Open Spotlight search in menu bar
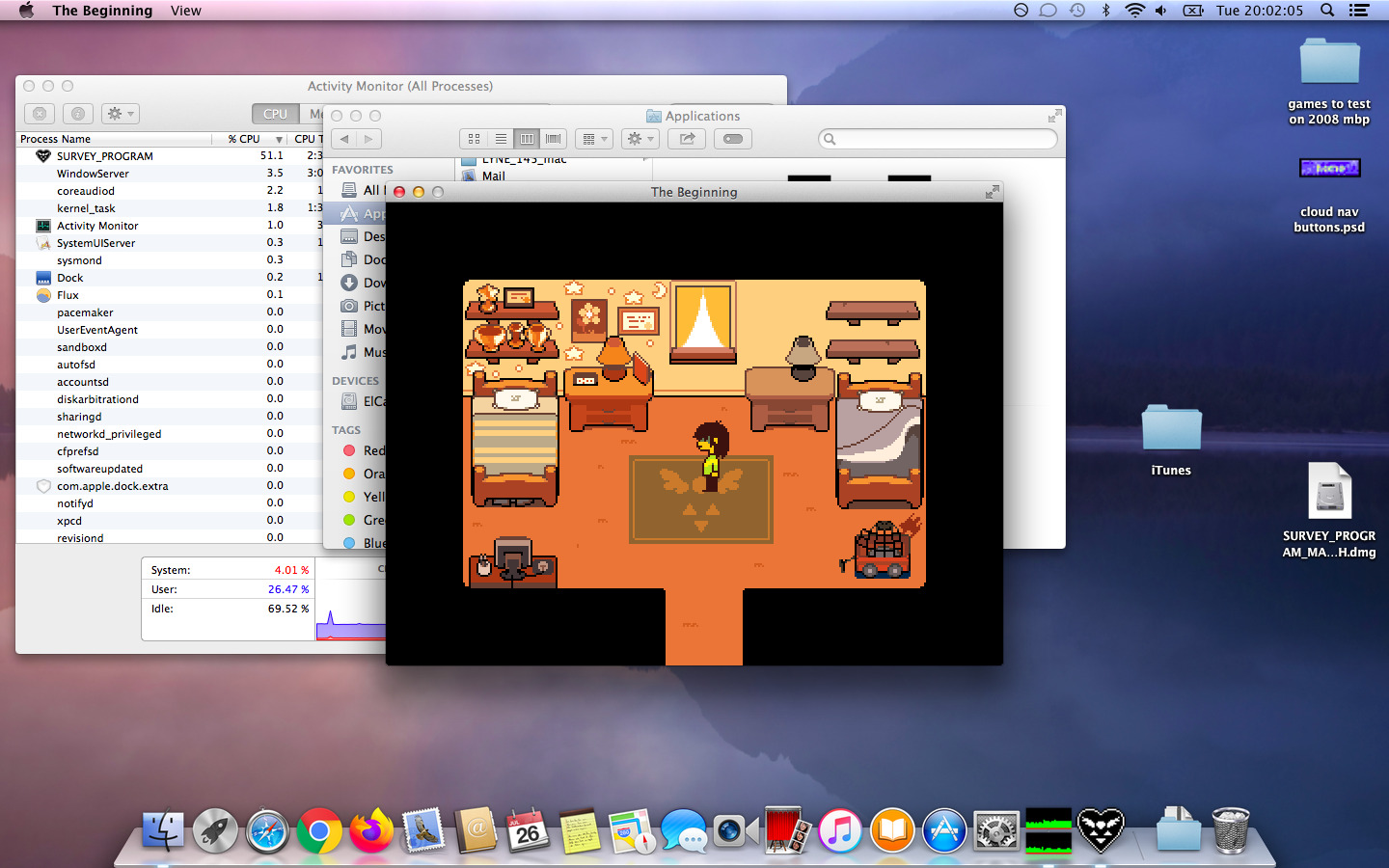1389x868 pixels. pyautogui.click(x=1327, y=11)
